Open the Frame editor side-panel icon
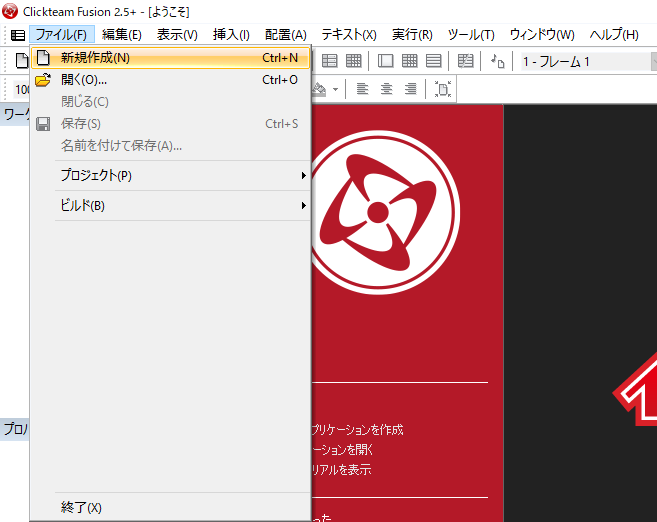657x522 pixels. click(385, 61)
